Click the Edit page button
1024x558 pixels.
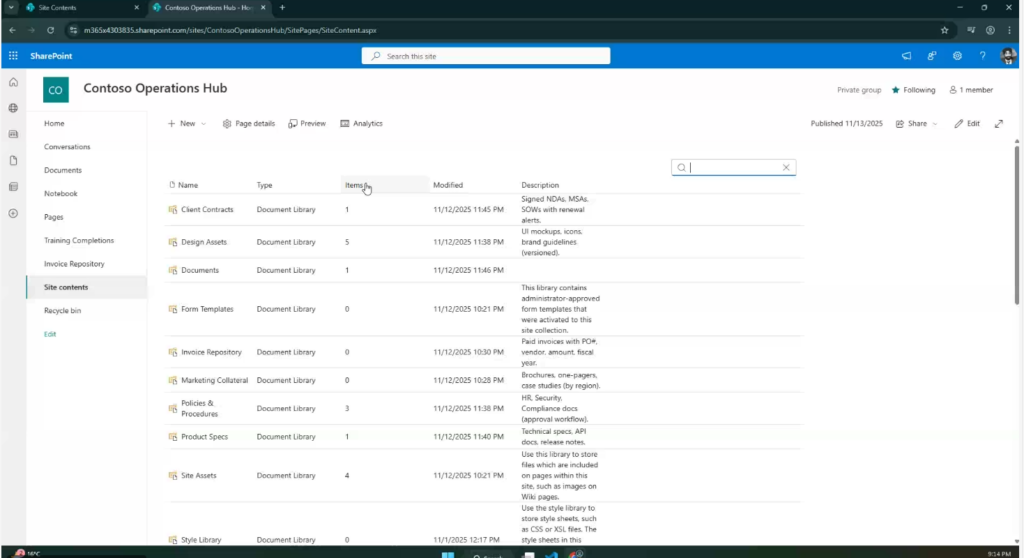click(967, 124)
